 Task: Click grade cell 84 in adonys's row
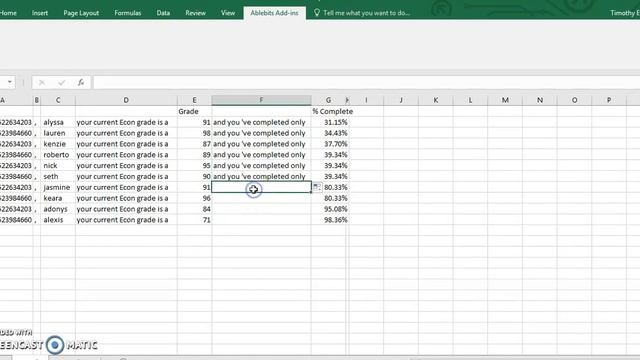(194, 209)
